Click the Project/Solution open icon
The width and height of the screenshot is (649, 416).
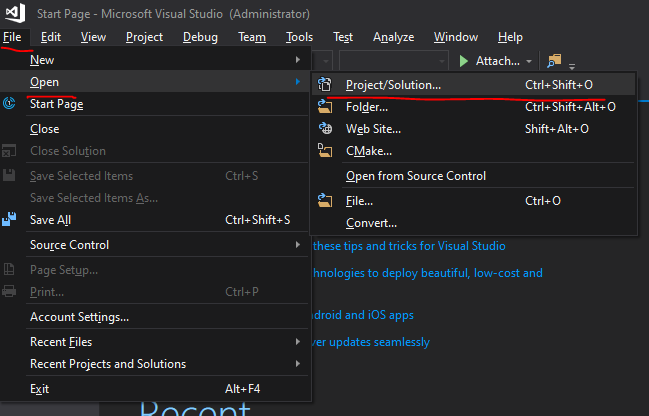[325, 85]
